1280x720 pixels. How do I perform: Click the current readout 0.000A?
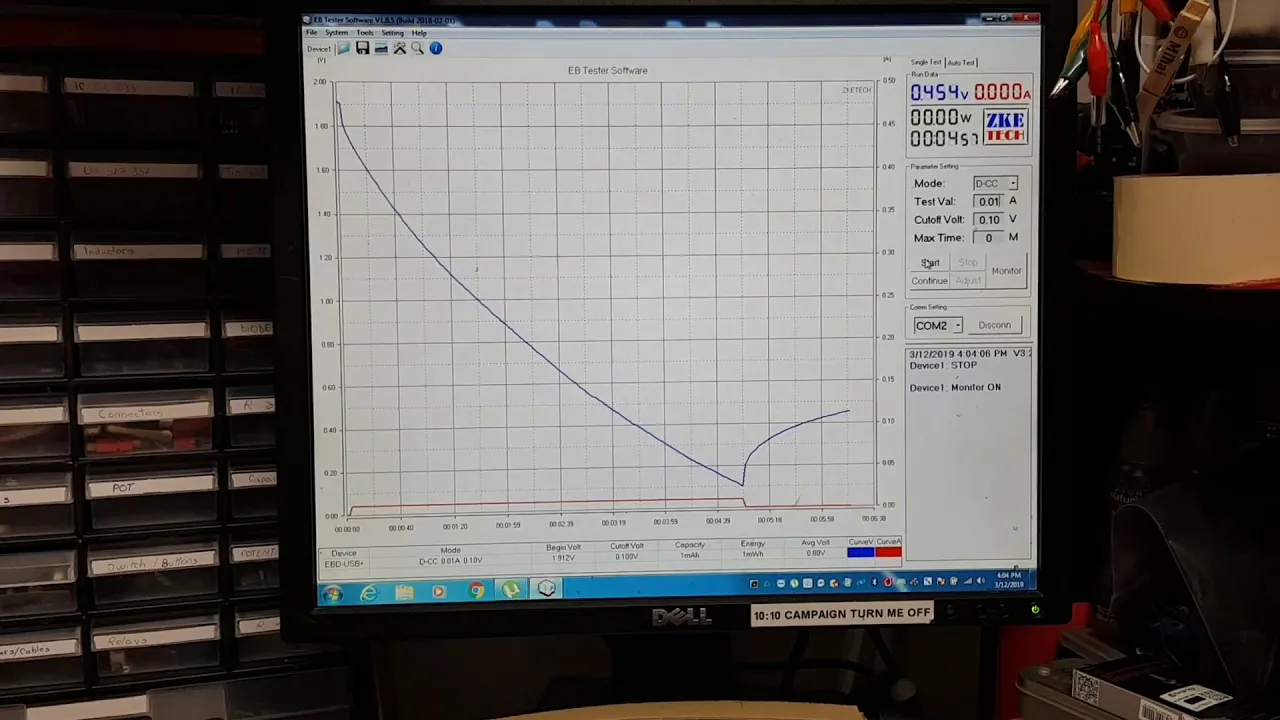tap(1001, 93)
